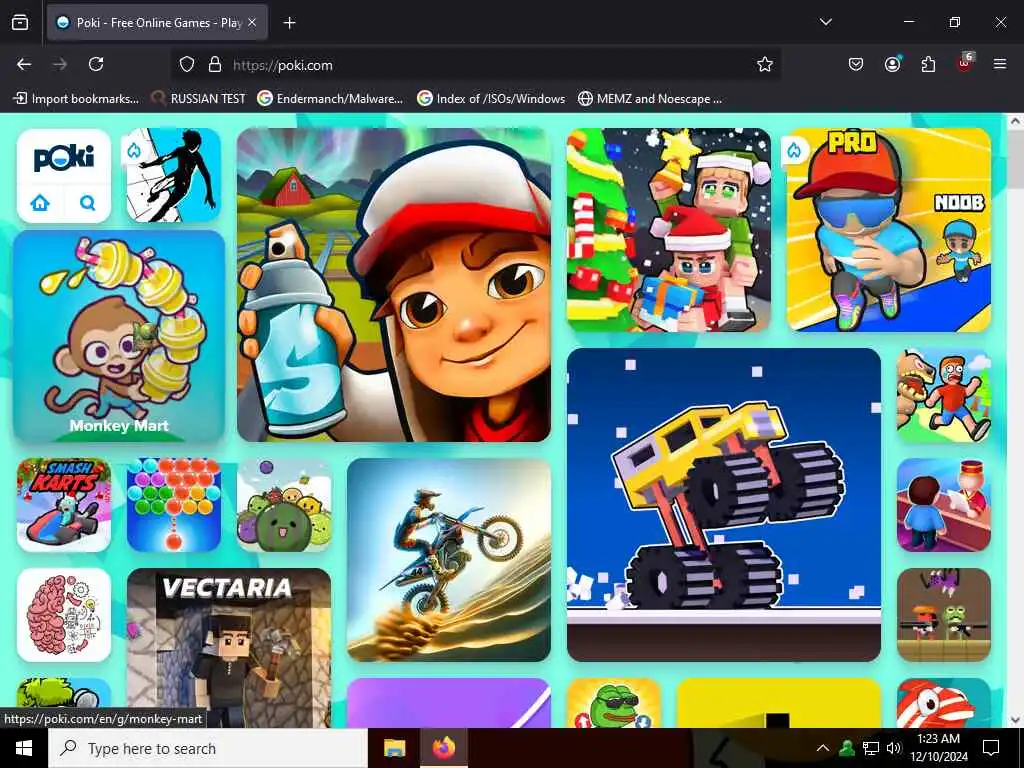This screenshot has height=768, width=1024.
Task: Open the Monkey Mart game tile
Action: click(119, 336)
